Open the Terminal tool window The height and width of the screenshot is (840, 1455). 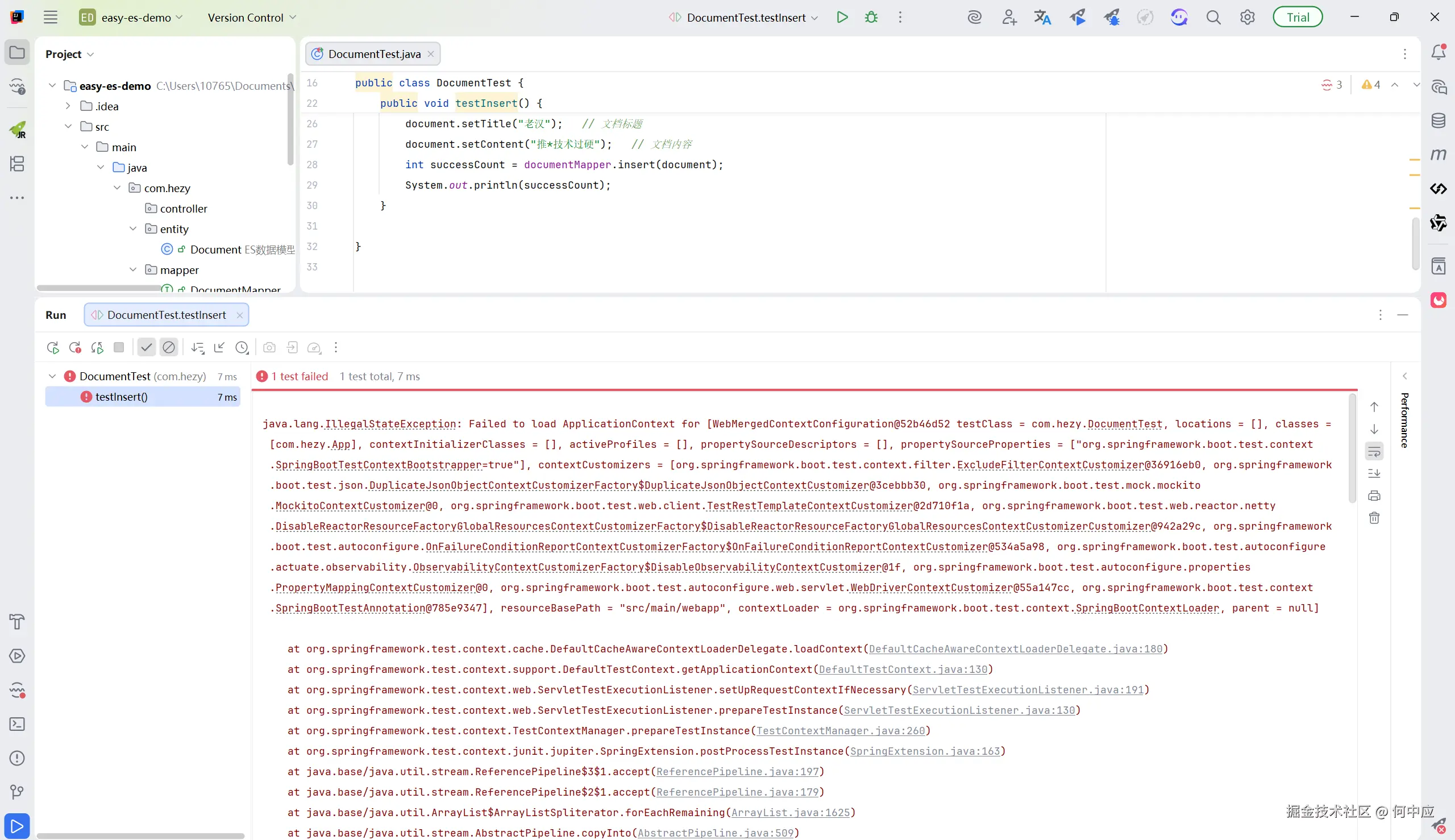pos(17,724)
